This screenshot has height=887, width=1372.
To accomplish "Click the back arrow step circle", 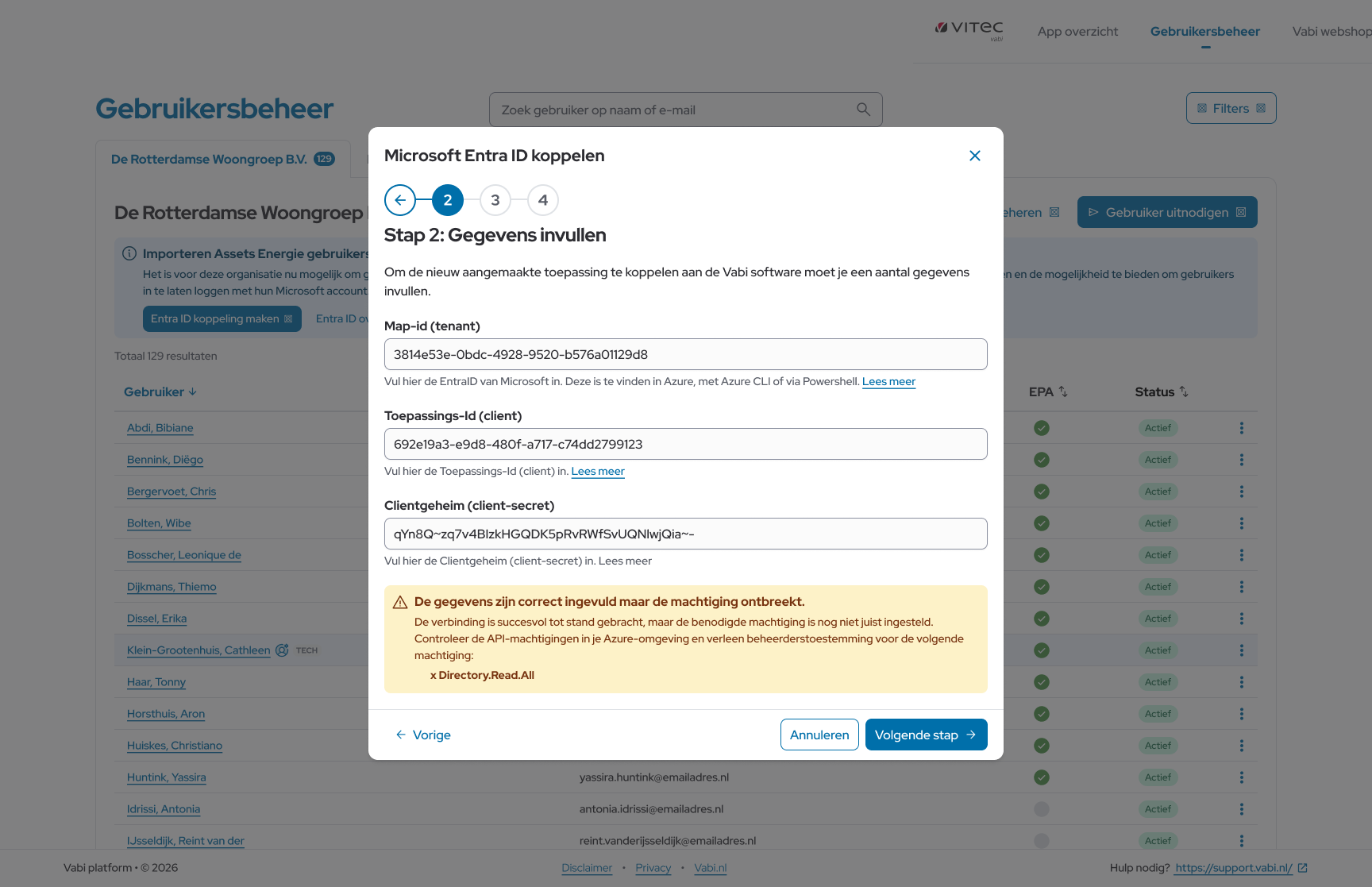I will 400,200.
